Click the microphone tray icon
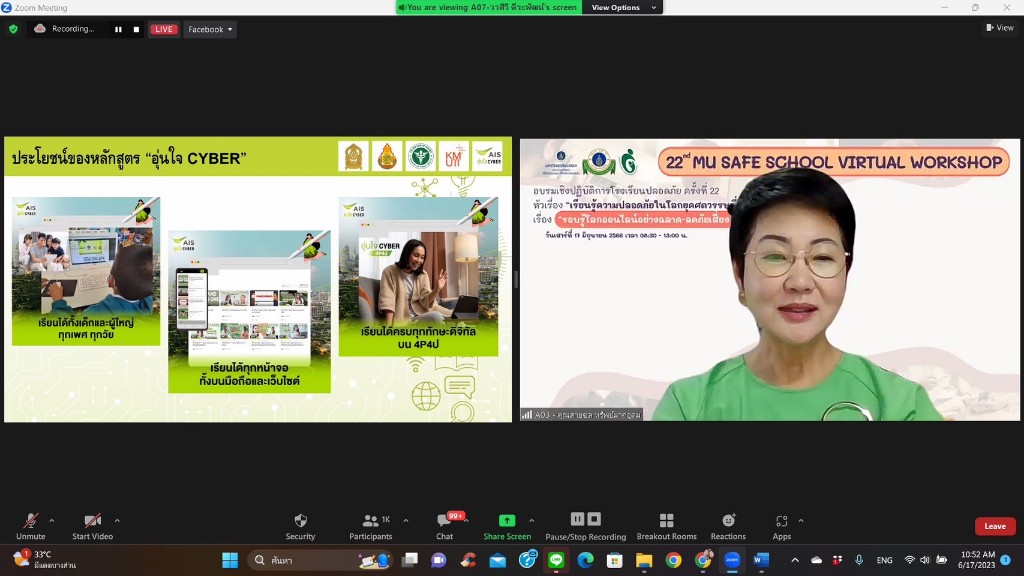This screenshot has height=576, width=1024. click(x=859, y=560)
